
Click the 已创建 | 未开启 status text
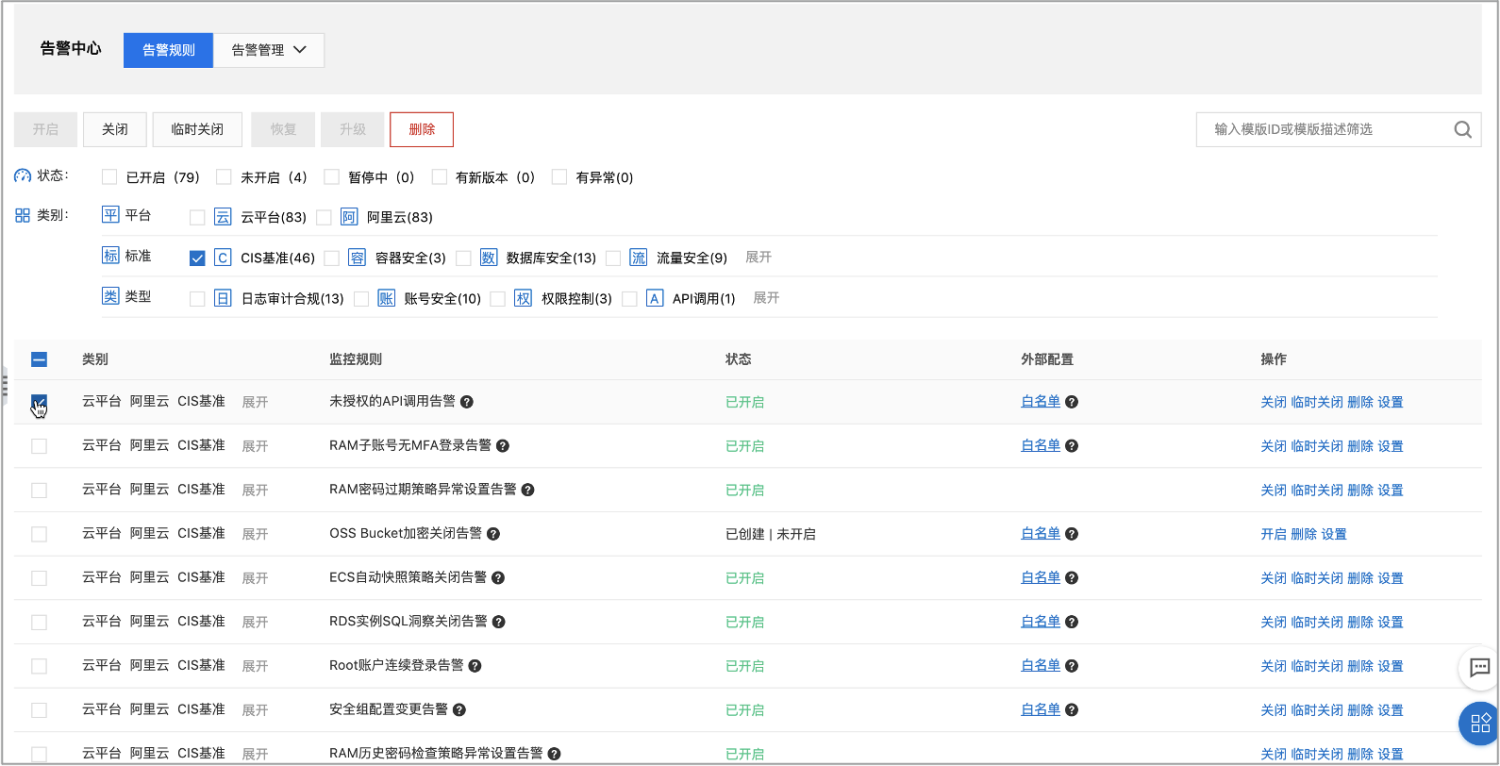(x=770, y=534)
